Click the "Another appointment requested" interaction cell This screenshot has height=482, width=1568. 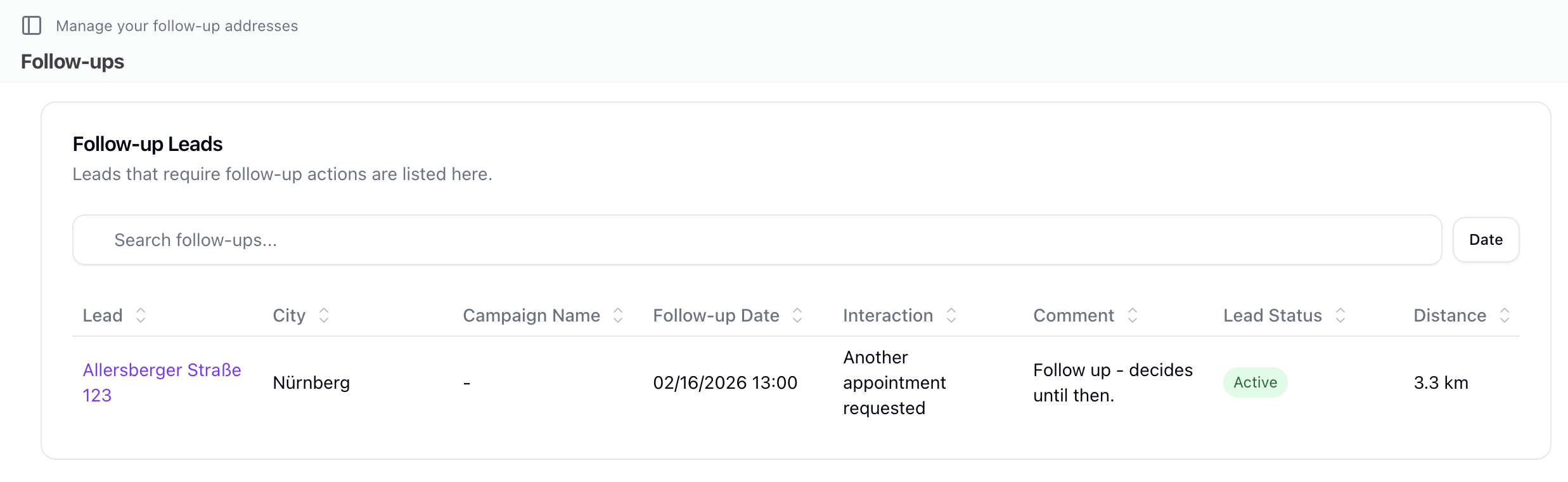pos(894,382)
